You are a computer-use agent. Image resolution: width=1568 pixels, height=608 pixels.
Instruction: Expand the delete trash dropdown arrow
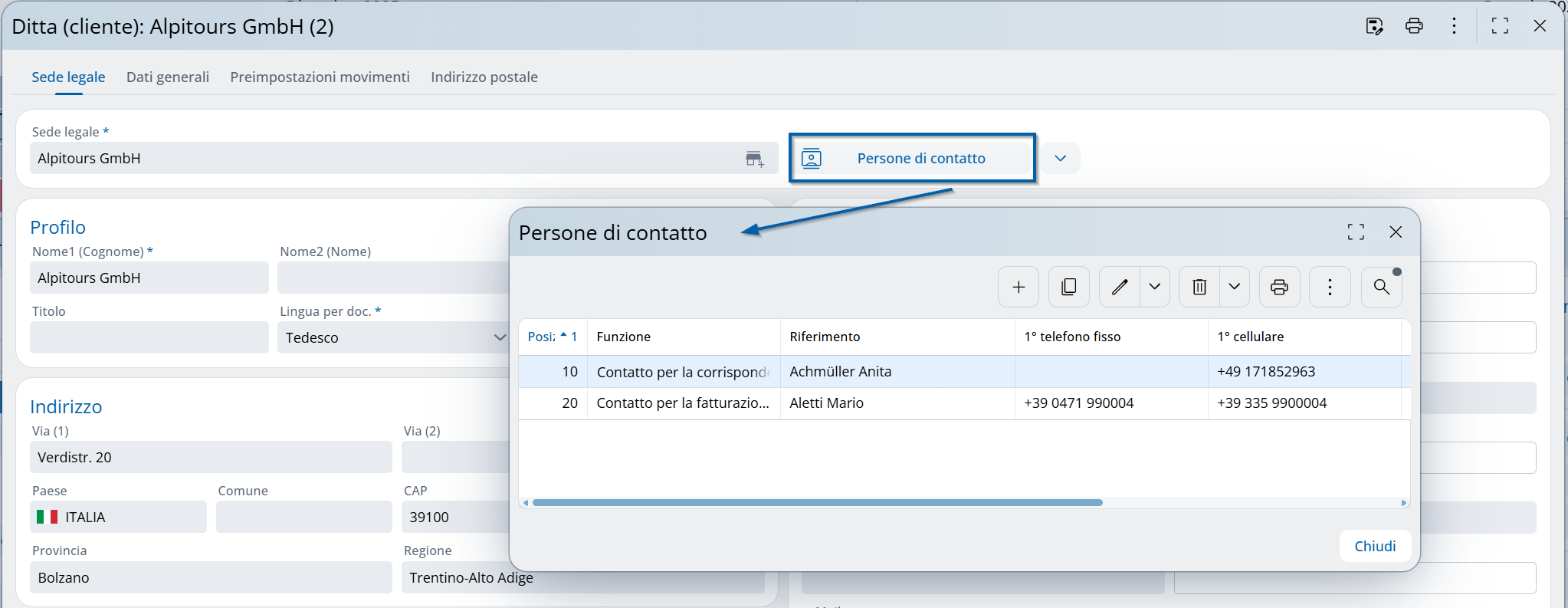tap(1235, 287)
